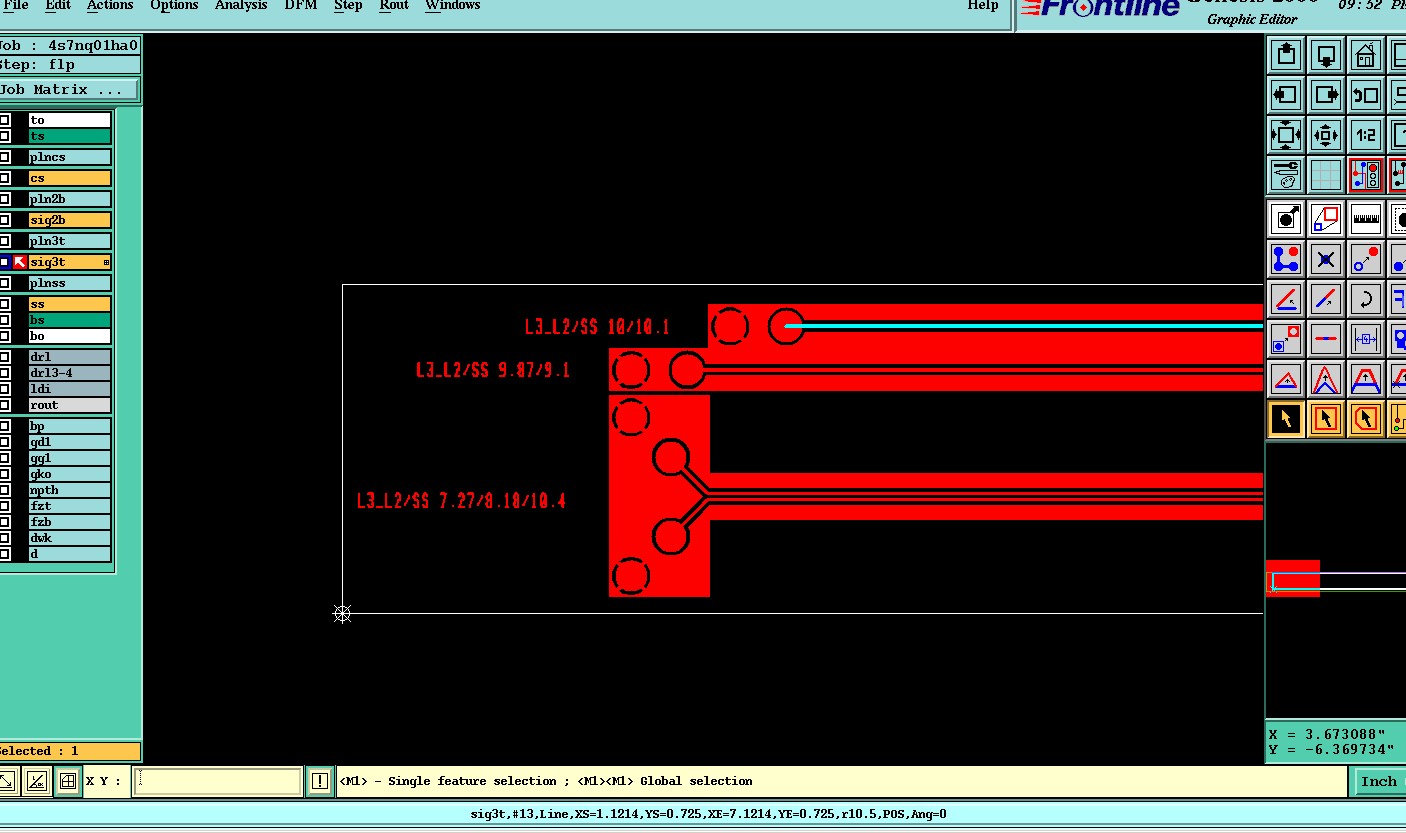Open the Rout menu
The height and width of the screenshot is (833, 1406).
(x=394, y=5)
